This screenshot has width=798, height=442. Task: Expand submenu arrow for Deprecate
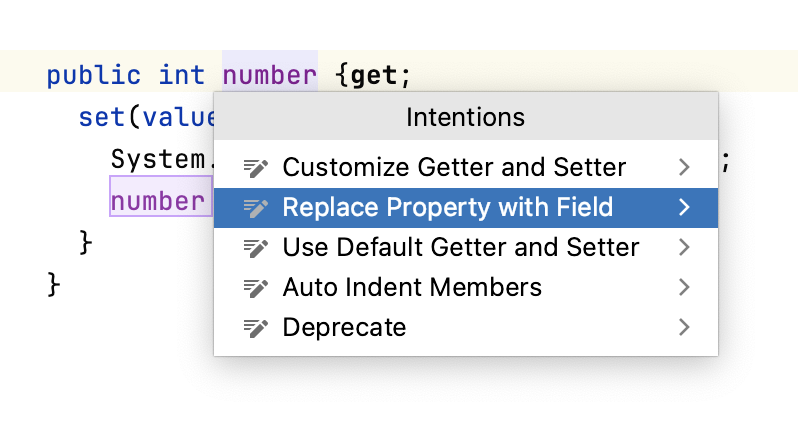point(684,327)
